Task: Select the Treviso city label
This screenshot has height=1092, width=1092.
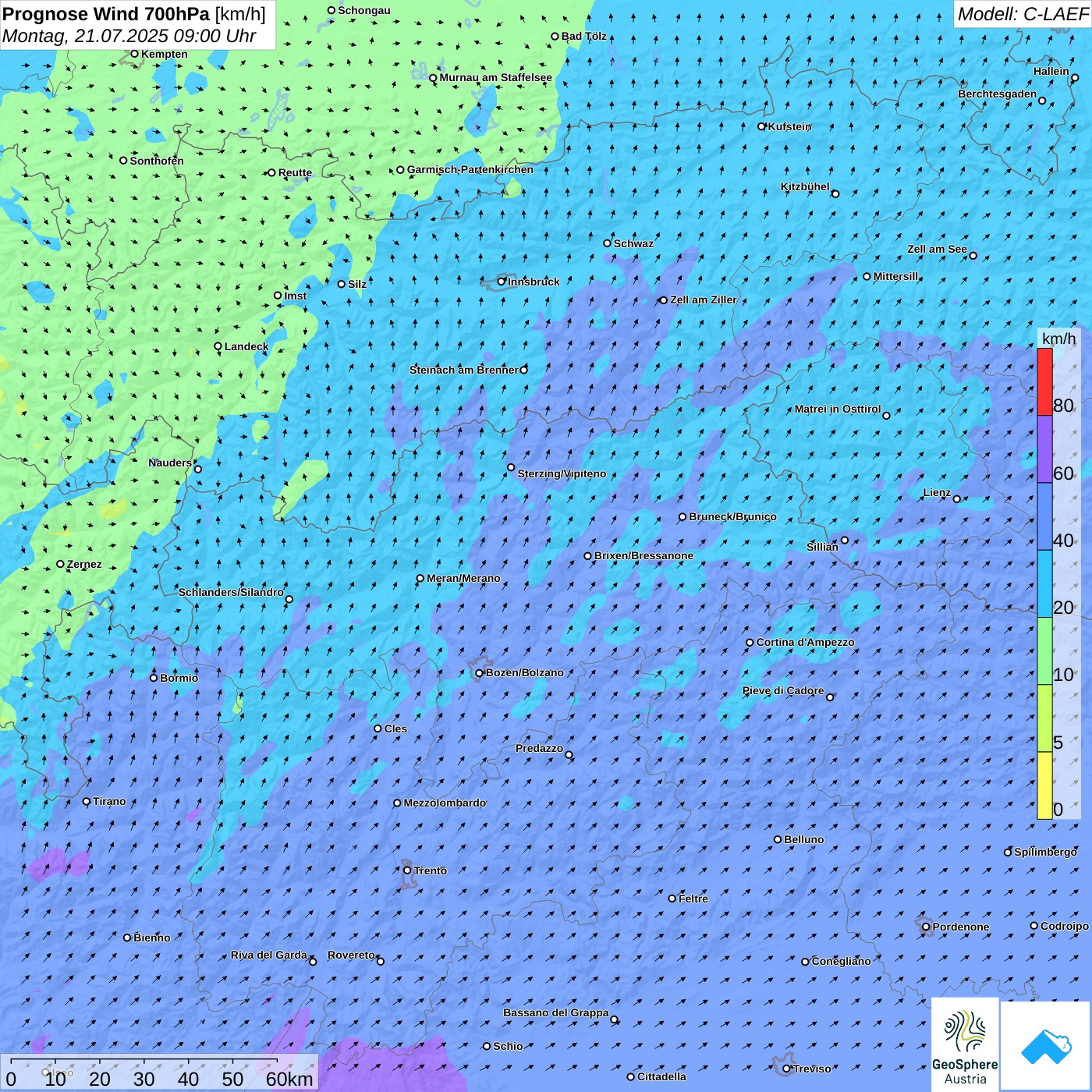Action: point(812,1069)
